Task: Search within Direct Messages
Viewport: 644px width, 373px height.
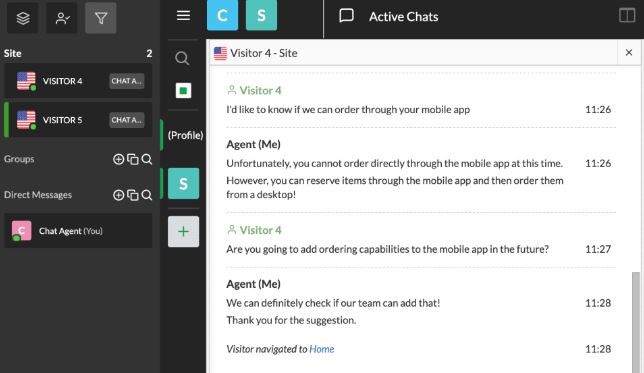Action: (147, 195)
